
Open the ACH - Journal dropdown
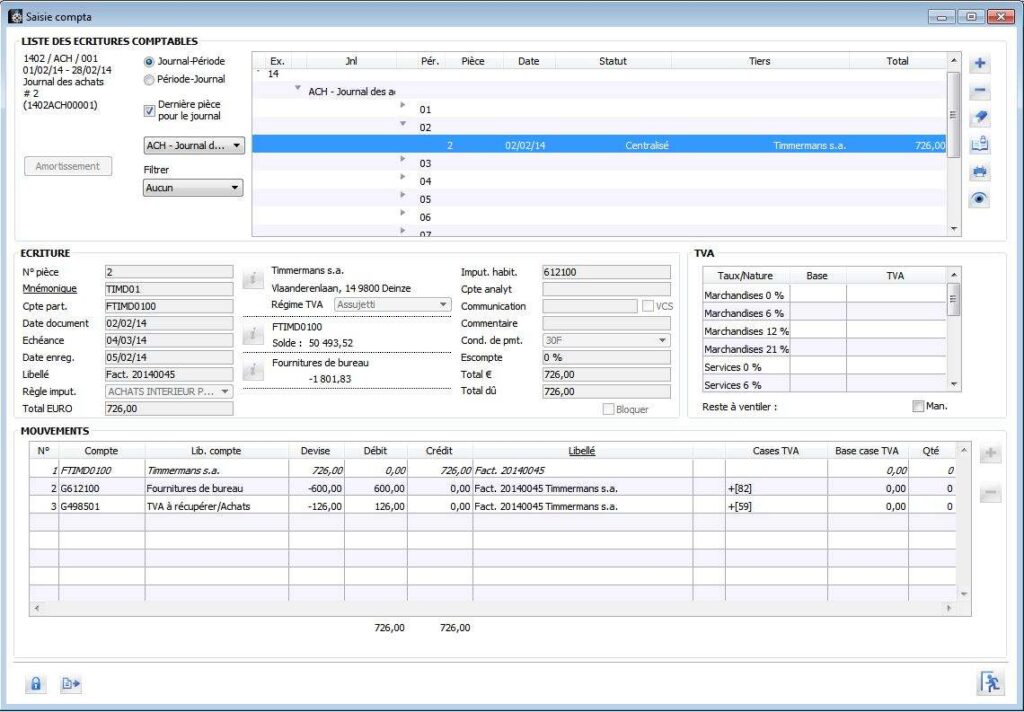194,146
